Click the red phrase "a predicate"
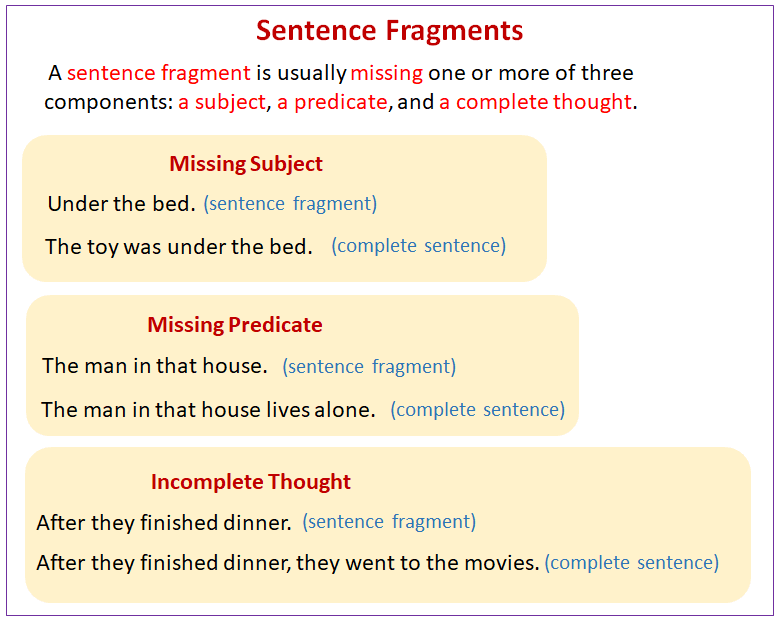Screen dimensions: 780x620 [331, 102]
